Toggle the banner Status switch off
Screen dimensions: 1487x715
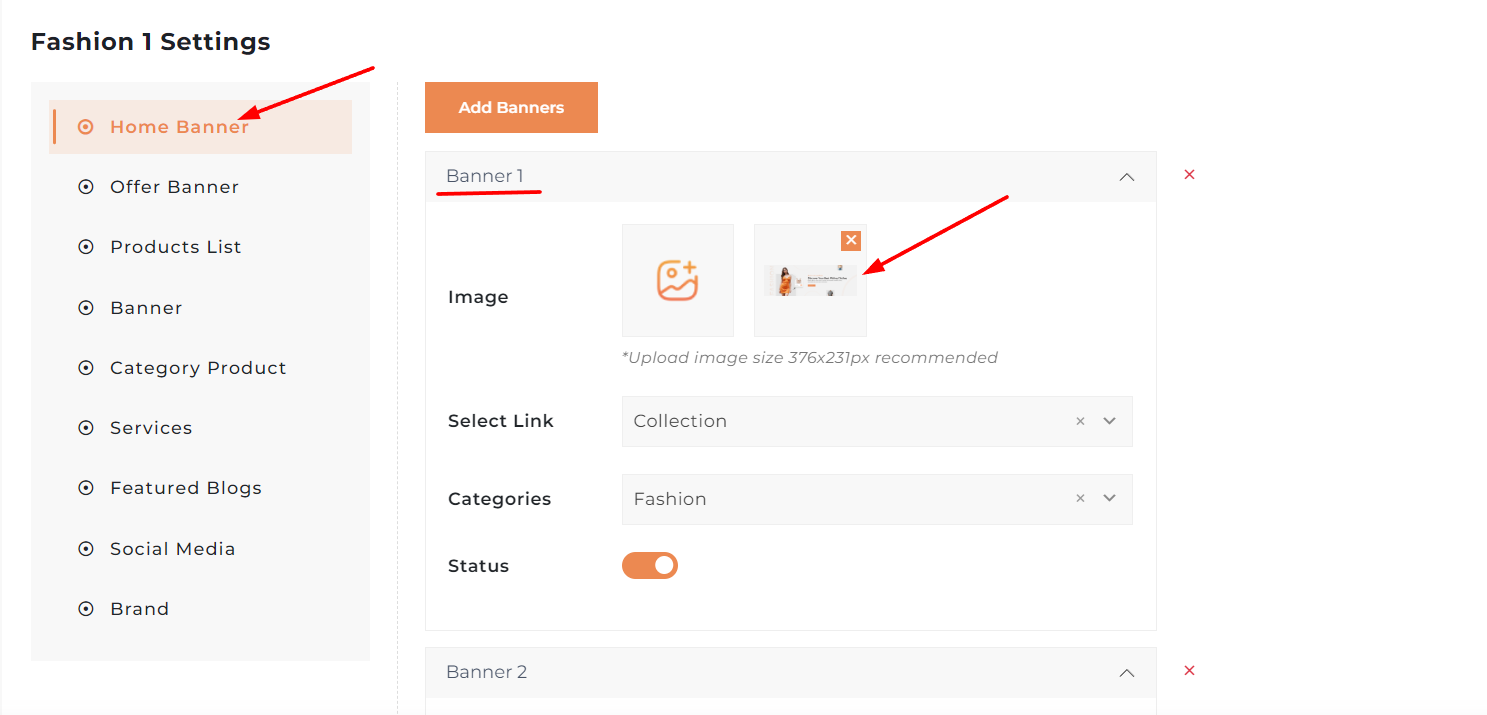tap(650, 566)
